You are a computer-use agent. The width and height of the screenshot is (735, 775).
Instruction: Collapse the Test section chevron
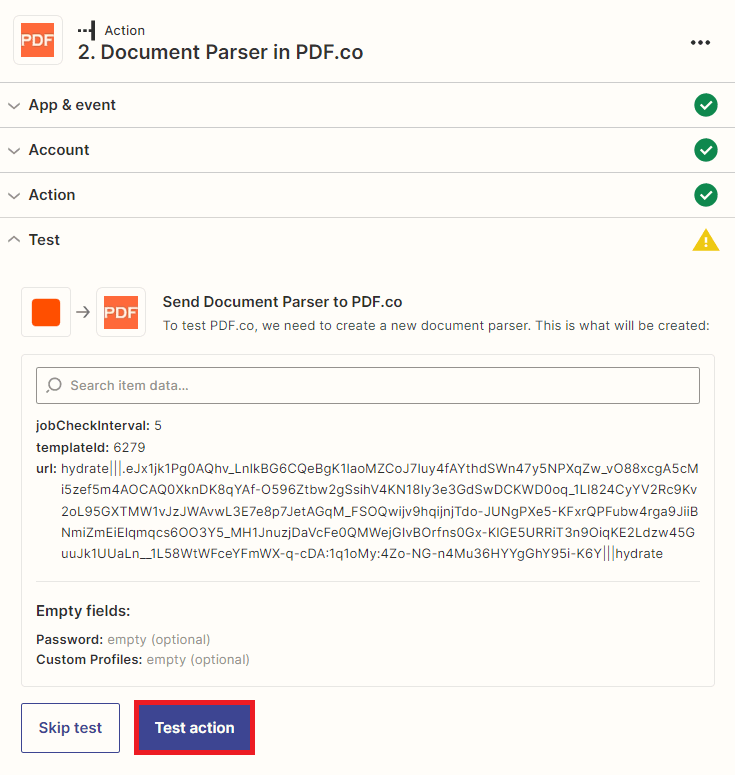point(14,240)
